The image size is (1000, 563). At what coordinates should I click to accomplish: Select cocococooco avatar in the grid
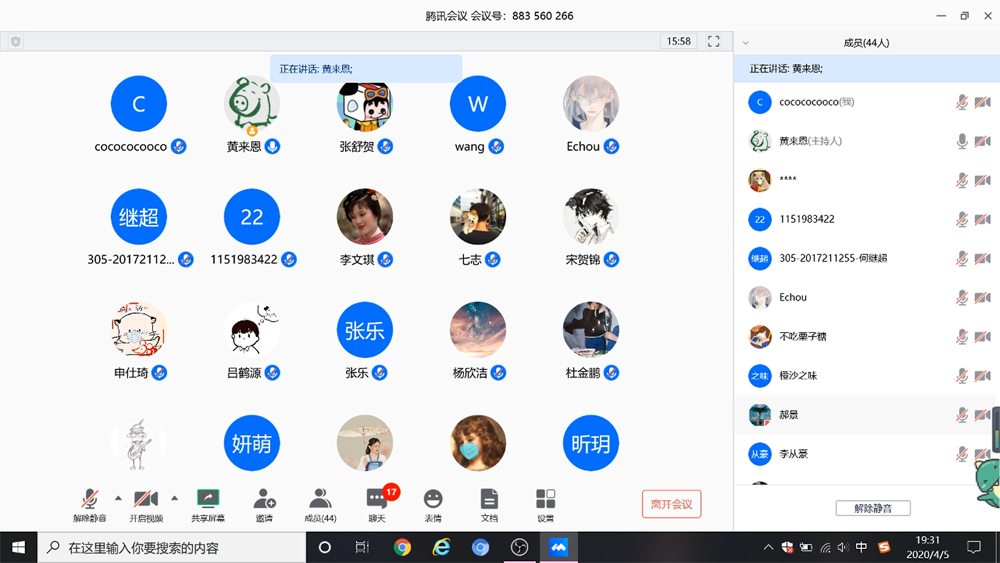tap(138, 104)
